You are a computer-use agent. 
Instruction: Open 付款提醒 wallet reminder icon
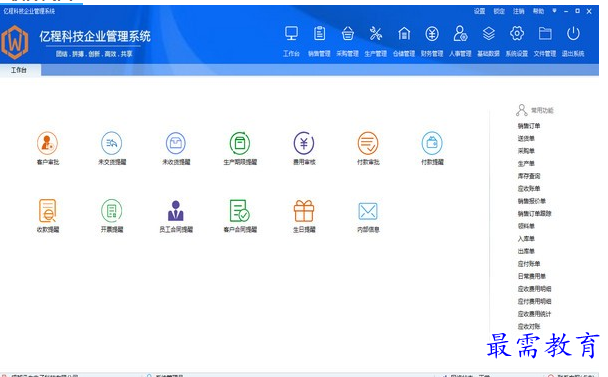click(x=432, y=143)
